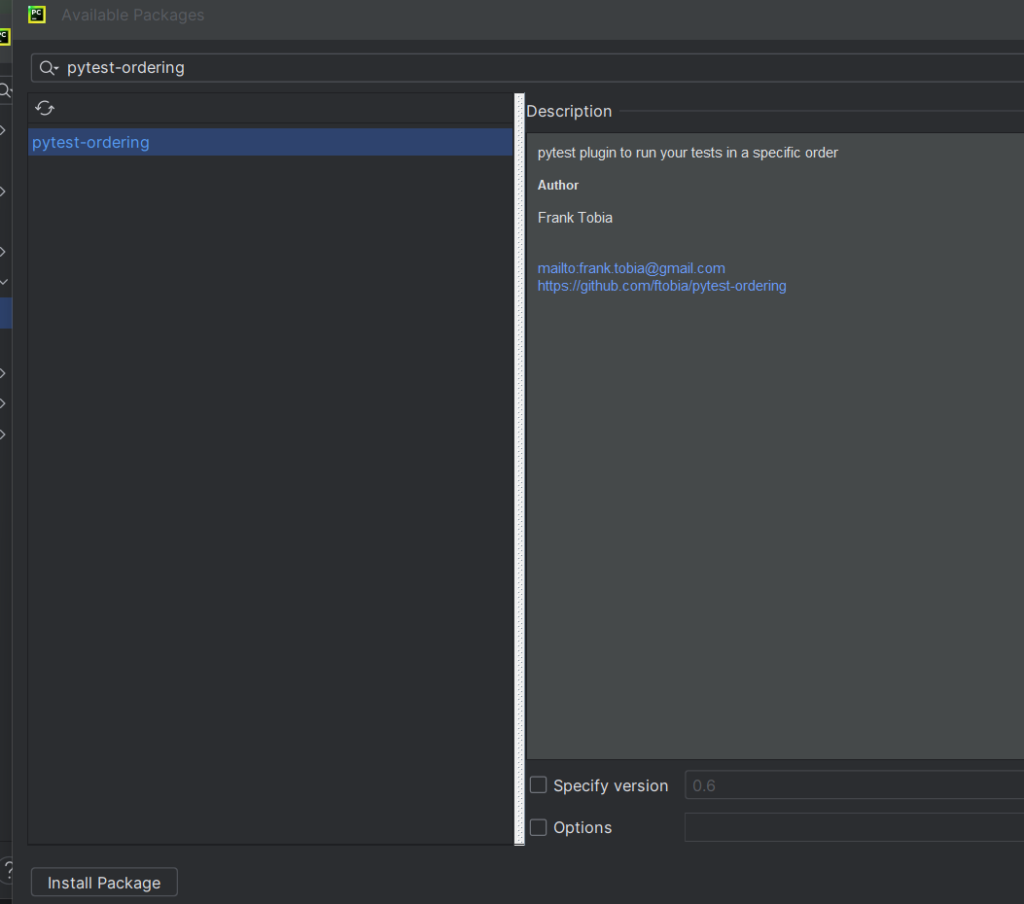Screen dimensions: 1024x904
Task: Click the version field showing 0.6
Action: (854, 784)
